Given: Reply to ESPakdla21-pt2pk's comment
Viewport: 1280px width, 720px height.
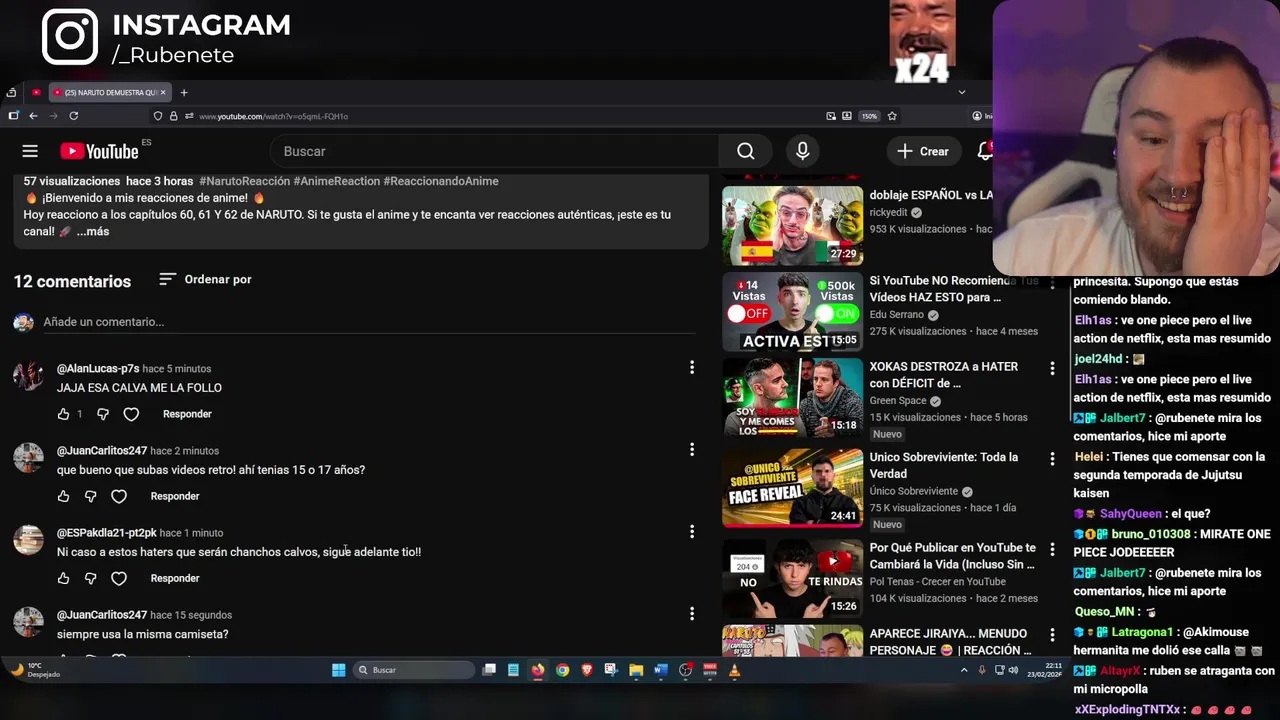Looking at the screenshot, I should click(175, 578).
